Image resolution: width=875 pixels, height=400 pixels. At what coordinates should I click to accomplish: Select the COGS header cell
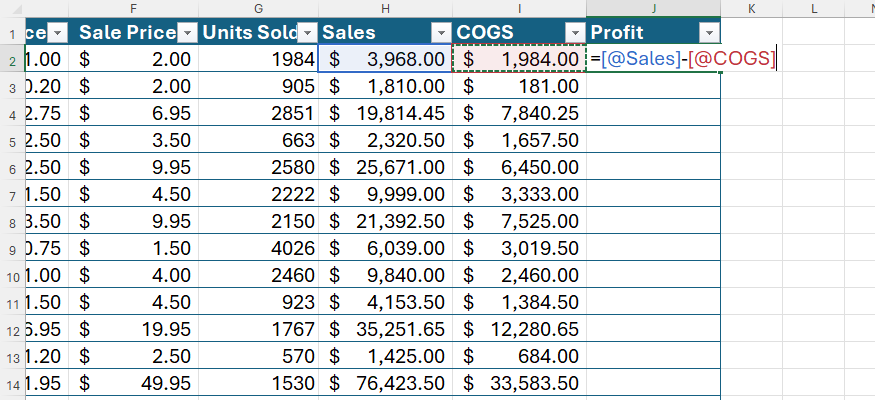click(x=519, y=32)
